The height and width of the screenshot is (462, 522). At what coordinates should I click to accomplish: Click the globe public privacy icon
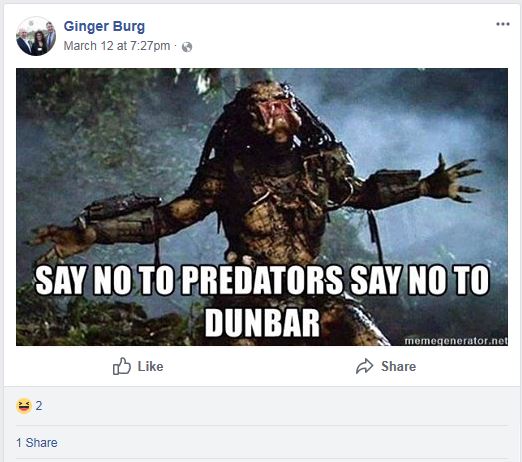pyautogui.click(x=187, y=47)
